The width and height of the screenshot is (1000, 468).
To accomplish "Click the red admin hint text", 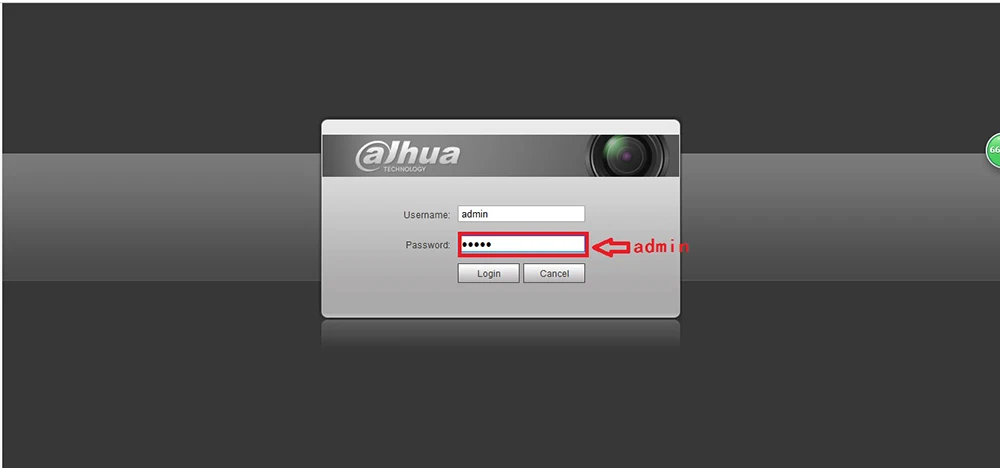I will 661,247.
